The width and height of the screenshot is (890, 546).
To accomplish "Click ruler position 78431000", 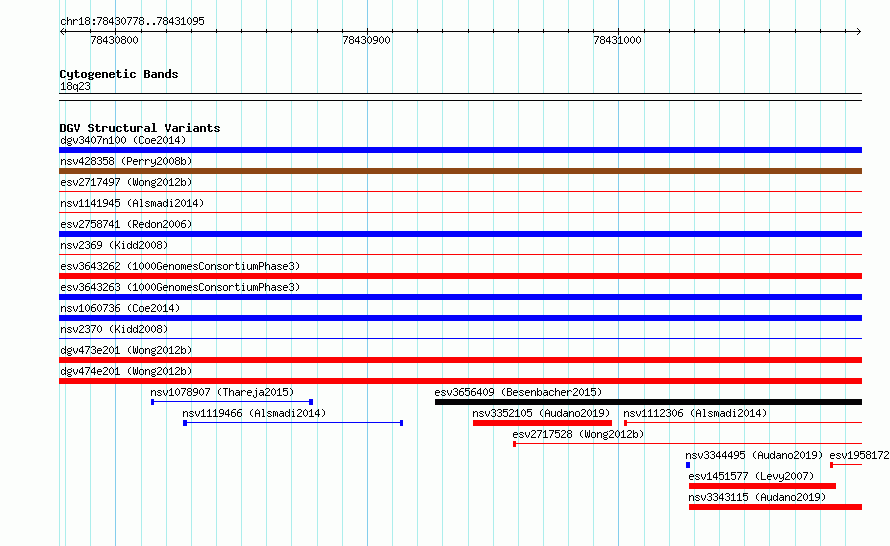I will [617, 40].
